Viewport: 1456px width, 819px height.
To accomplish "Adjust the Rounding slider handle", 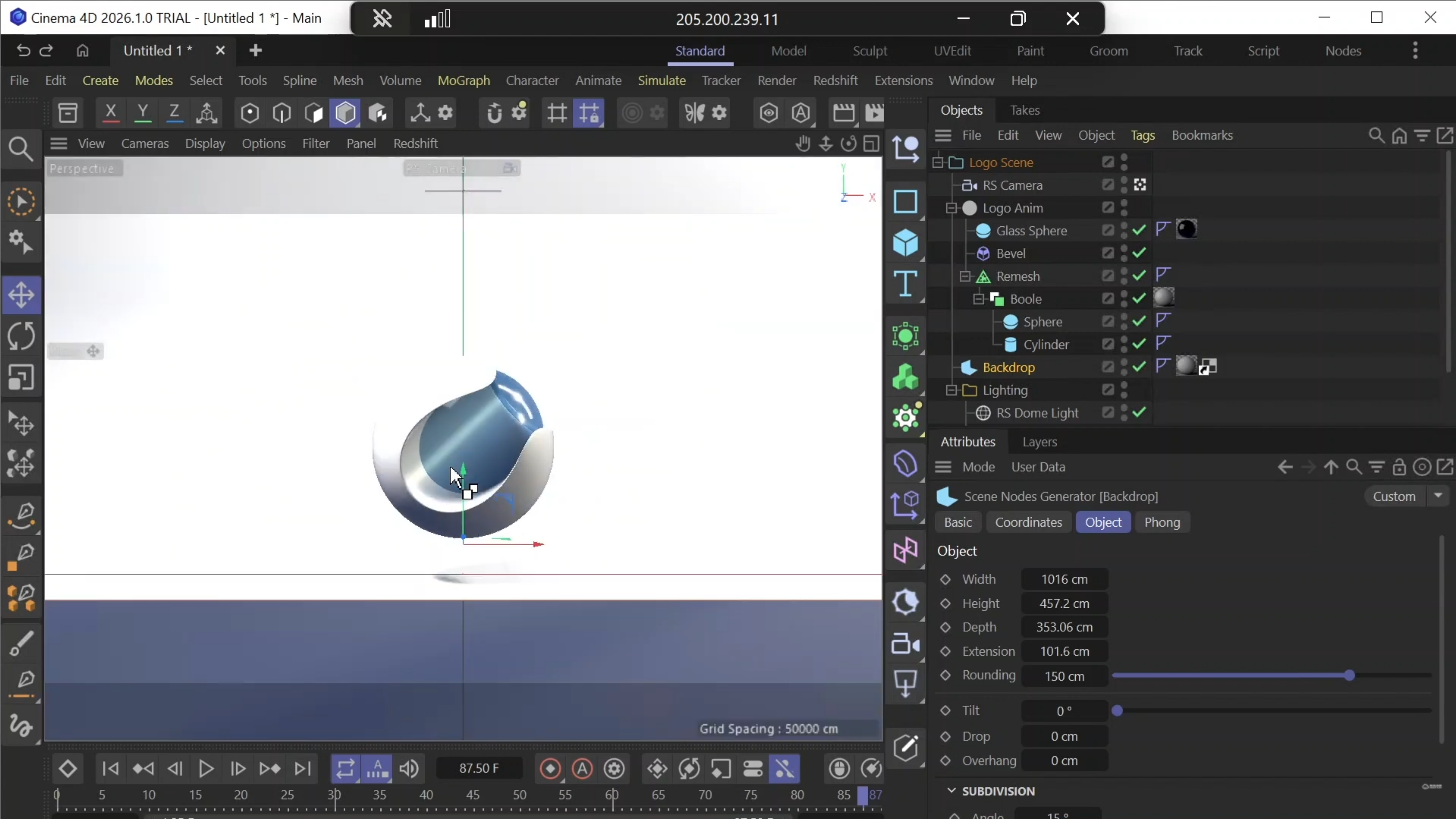I will 1350,675.
